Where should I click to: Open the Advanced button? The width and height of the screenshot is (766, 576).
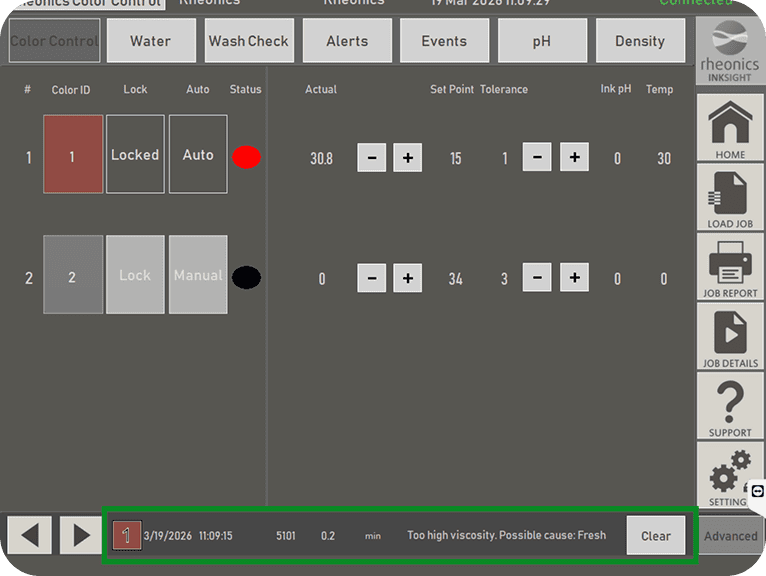tap(730, 535)
